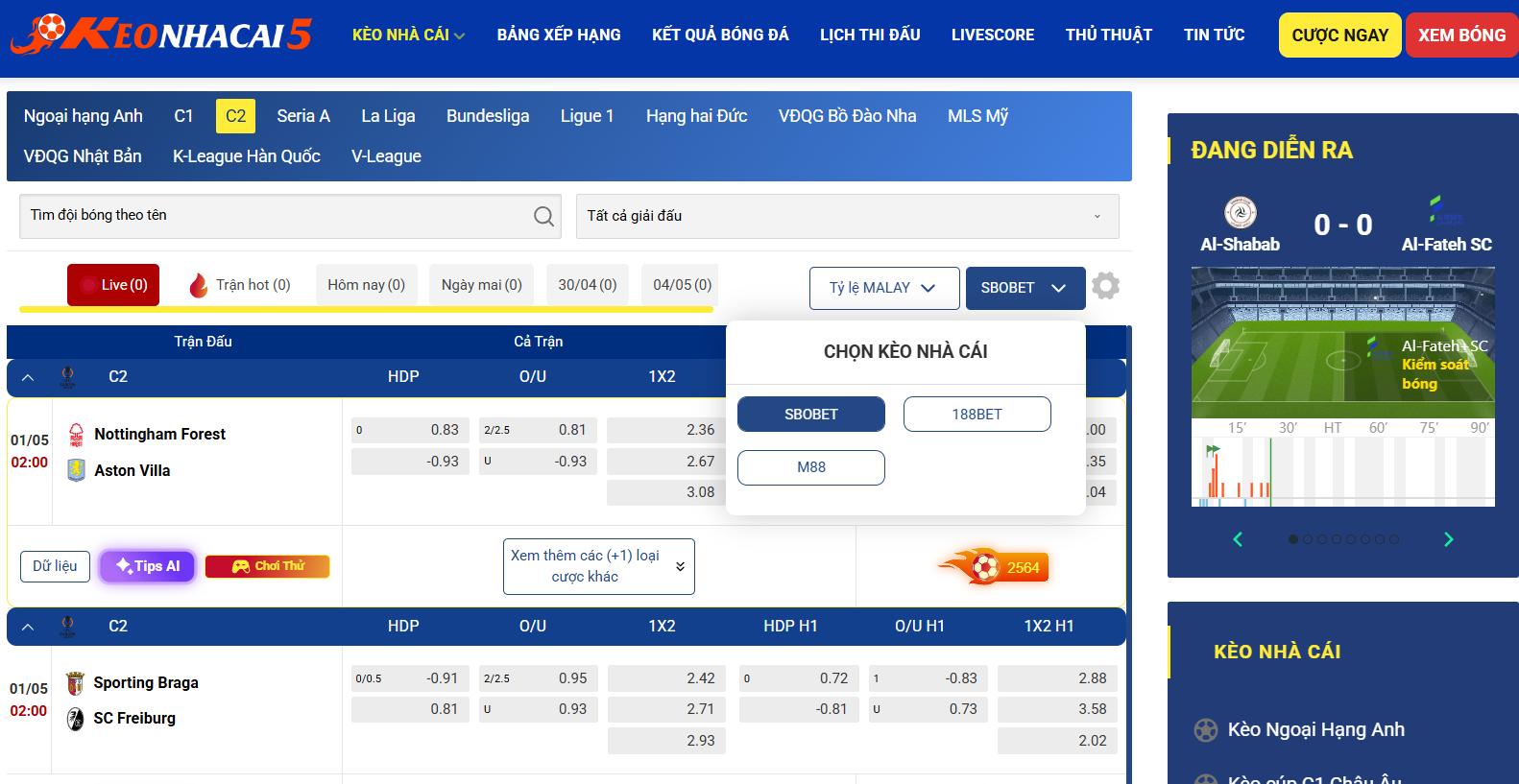Click the search magnifier icon
Image resolution: width=1519 pixels, height=784 pixels.
543,216
